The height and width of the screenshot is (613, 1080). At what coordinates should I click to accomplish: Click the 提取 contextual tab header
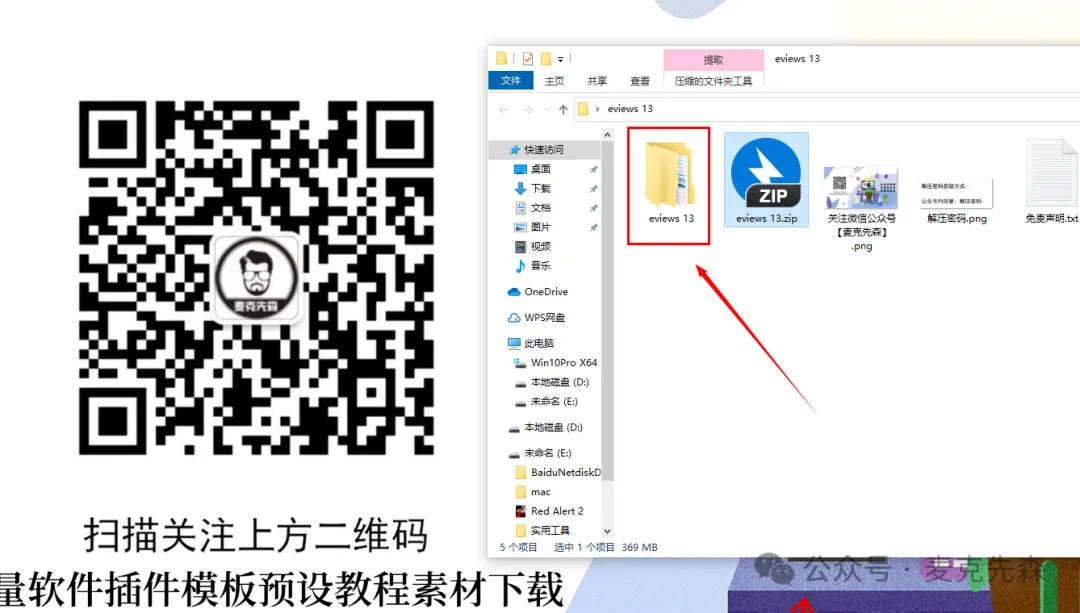(x=714, y=60)
